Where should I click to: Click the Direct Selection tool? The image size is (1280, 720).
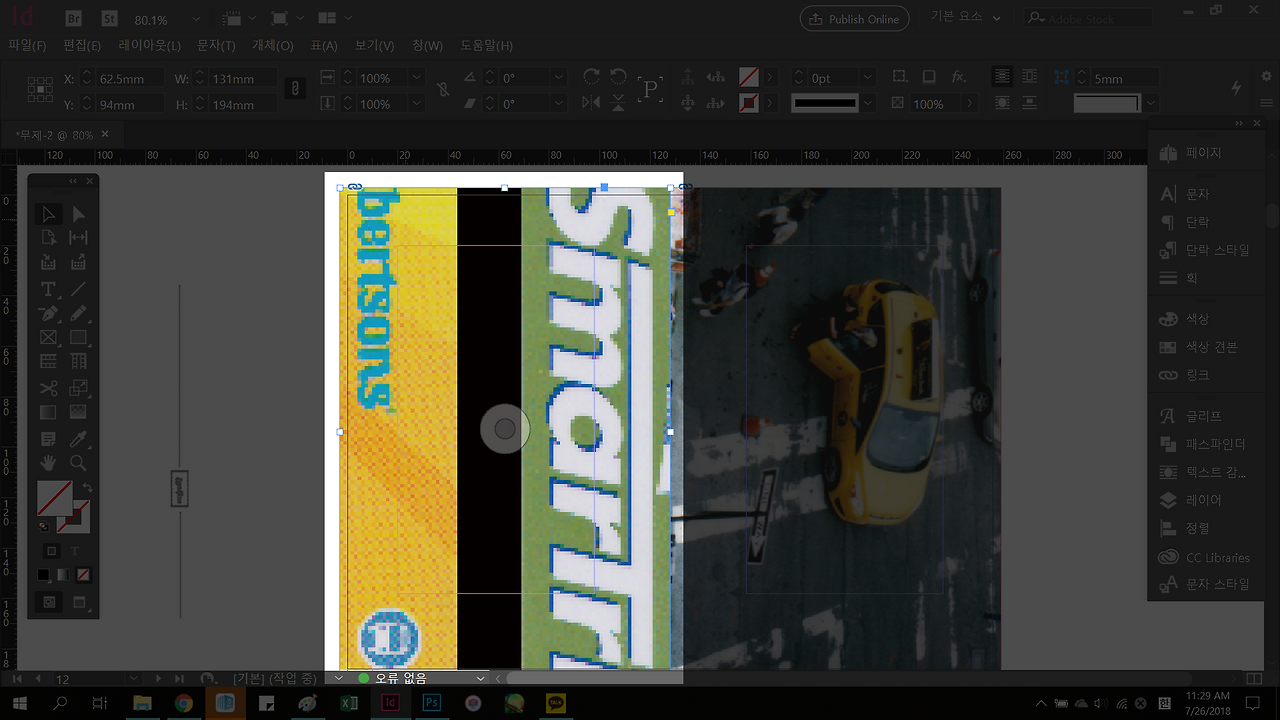[78, 214]
